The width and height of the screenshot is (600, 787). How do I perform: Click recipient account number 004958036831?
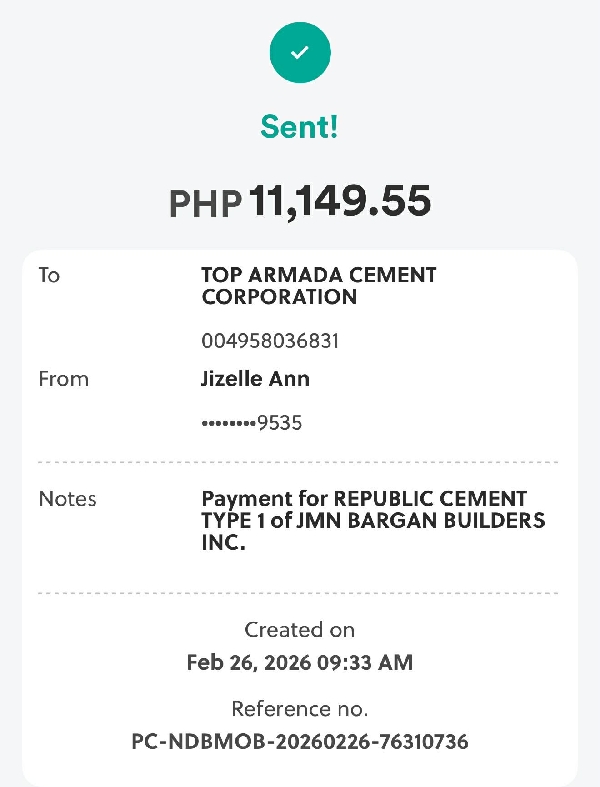tap(270, 341)
